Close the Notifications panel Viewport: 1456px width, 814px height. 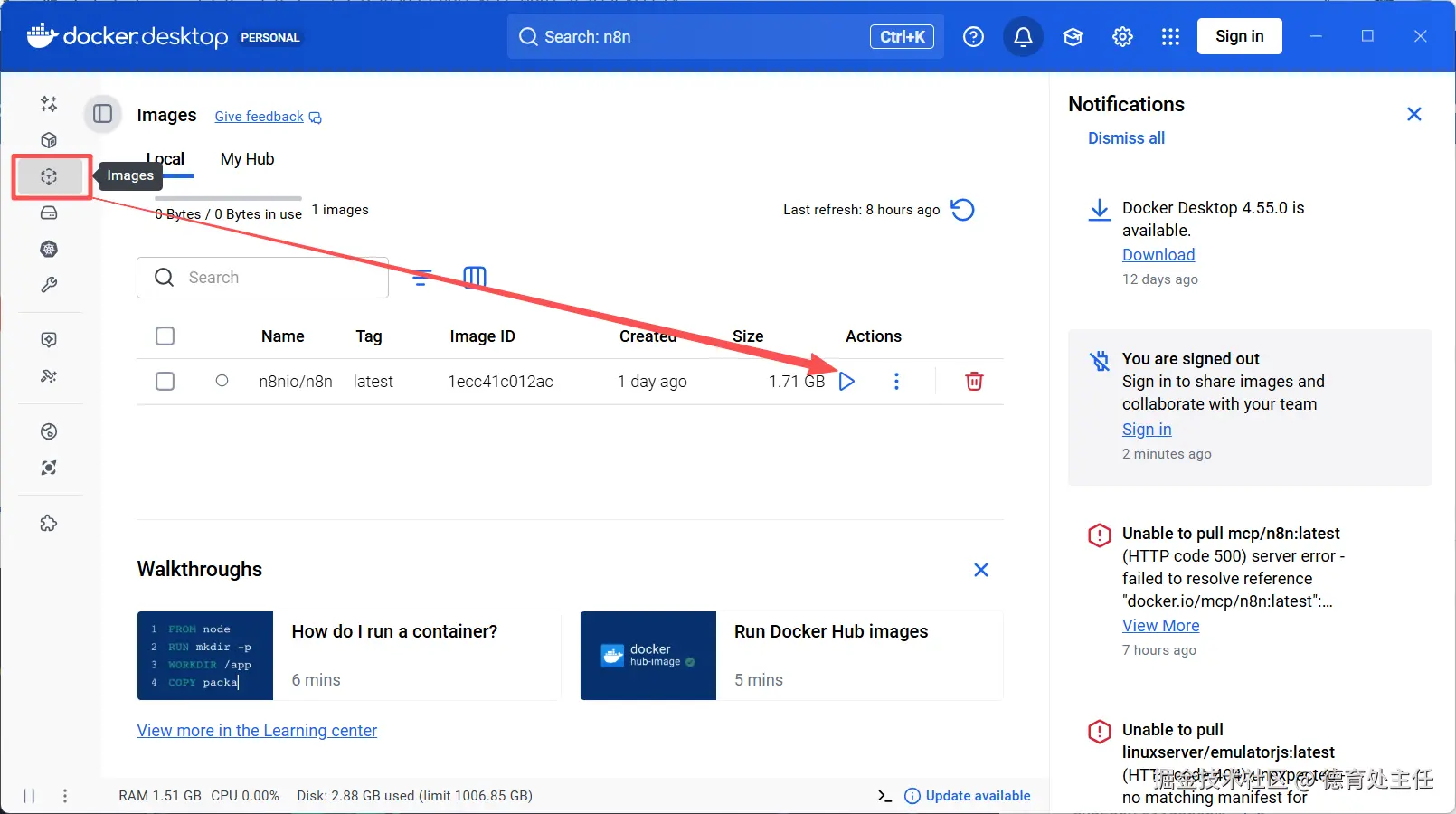[x=1414, y=114]
